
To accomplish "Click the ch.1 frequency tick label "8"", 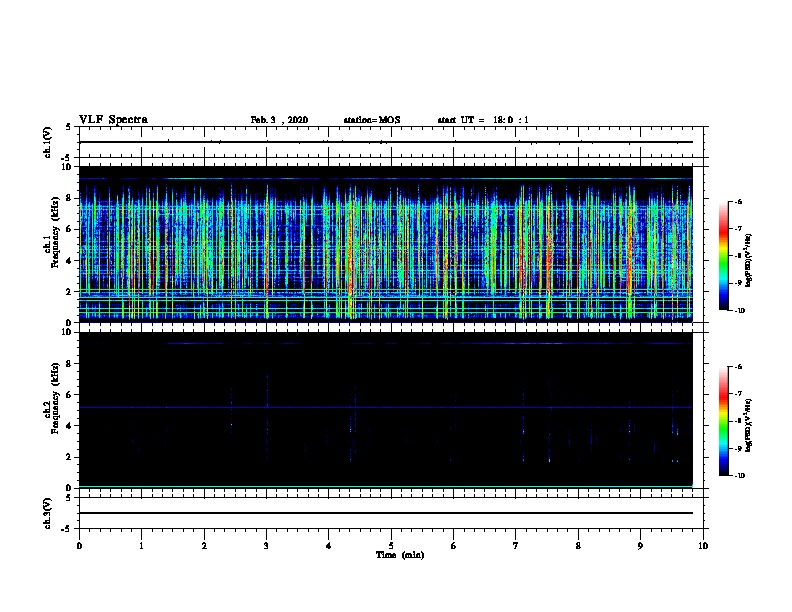I will [70, 198].
